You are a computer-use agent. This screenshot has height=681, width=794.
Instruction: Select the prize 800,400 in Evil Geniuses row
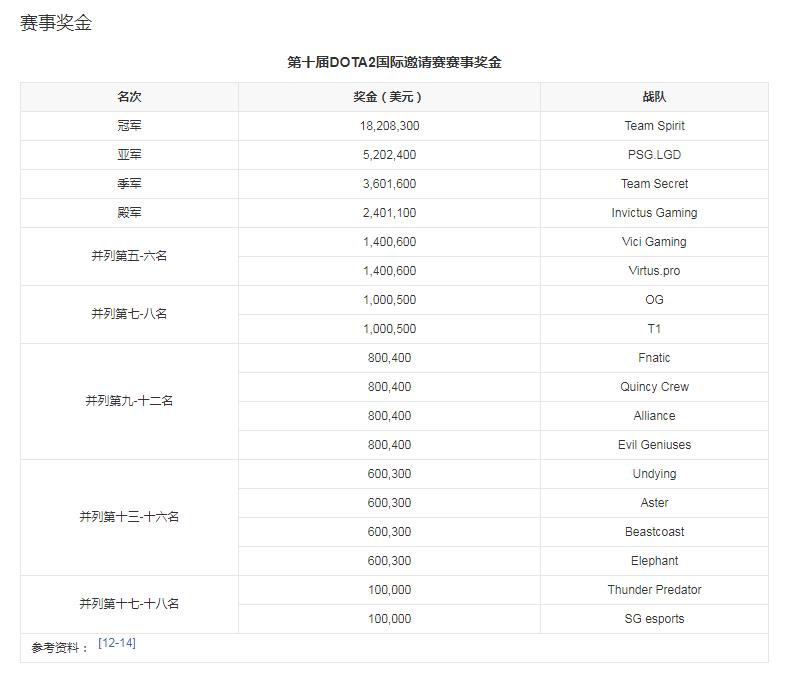point(389,445)
